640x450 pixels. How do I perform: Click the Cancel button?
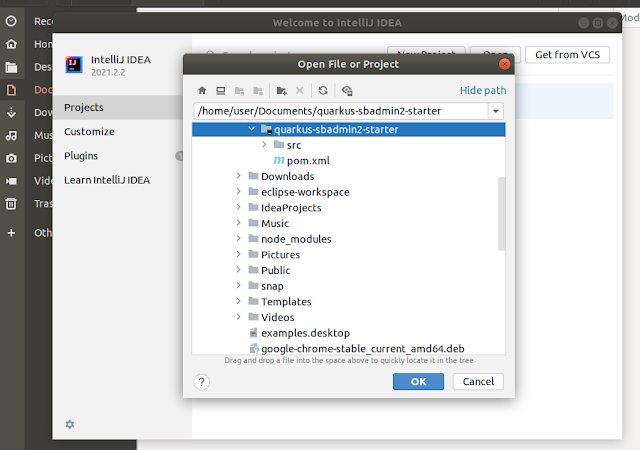478,381
